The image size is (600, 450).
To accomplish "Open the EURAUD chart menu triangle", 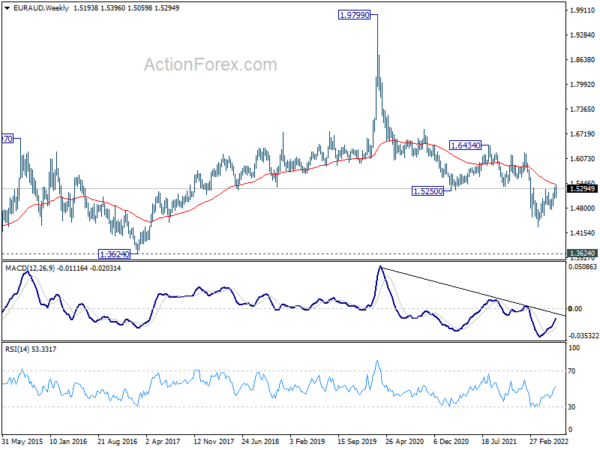I will coord(8,8).
